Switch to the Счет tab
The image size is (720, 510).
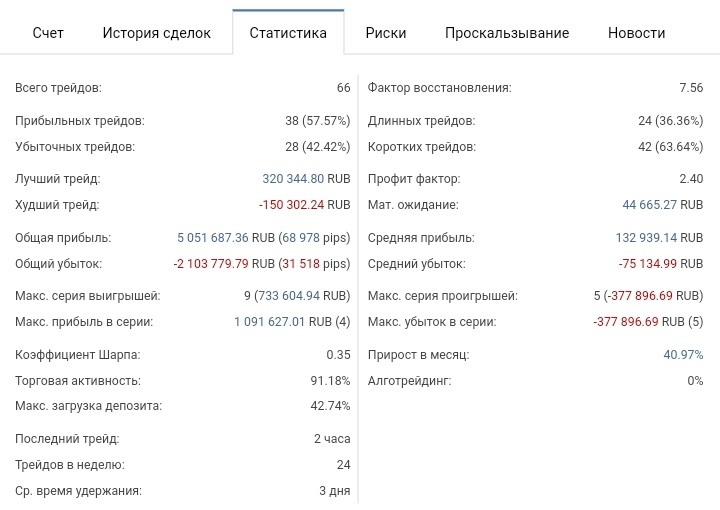[48, 33]
